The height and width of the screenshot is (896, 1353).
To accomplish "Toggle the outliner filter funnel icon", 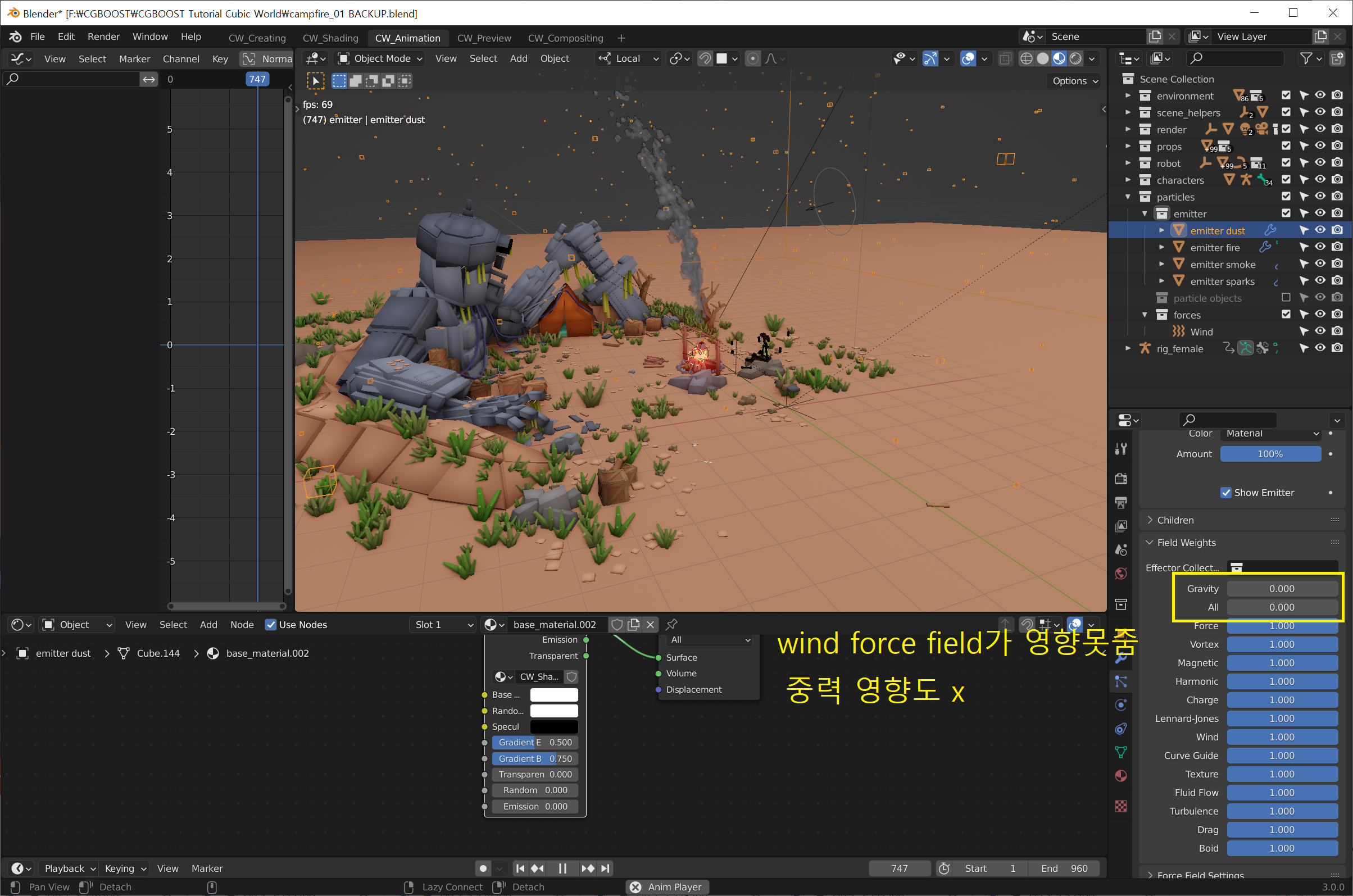I will (1306, 58).
